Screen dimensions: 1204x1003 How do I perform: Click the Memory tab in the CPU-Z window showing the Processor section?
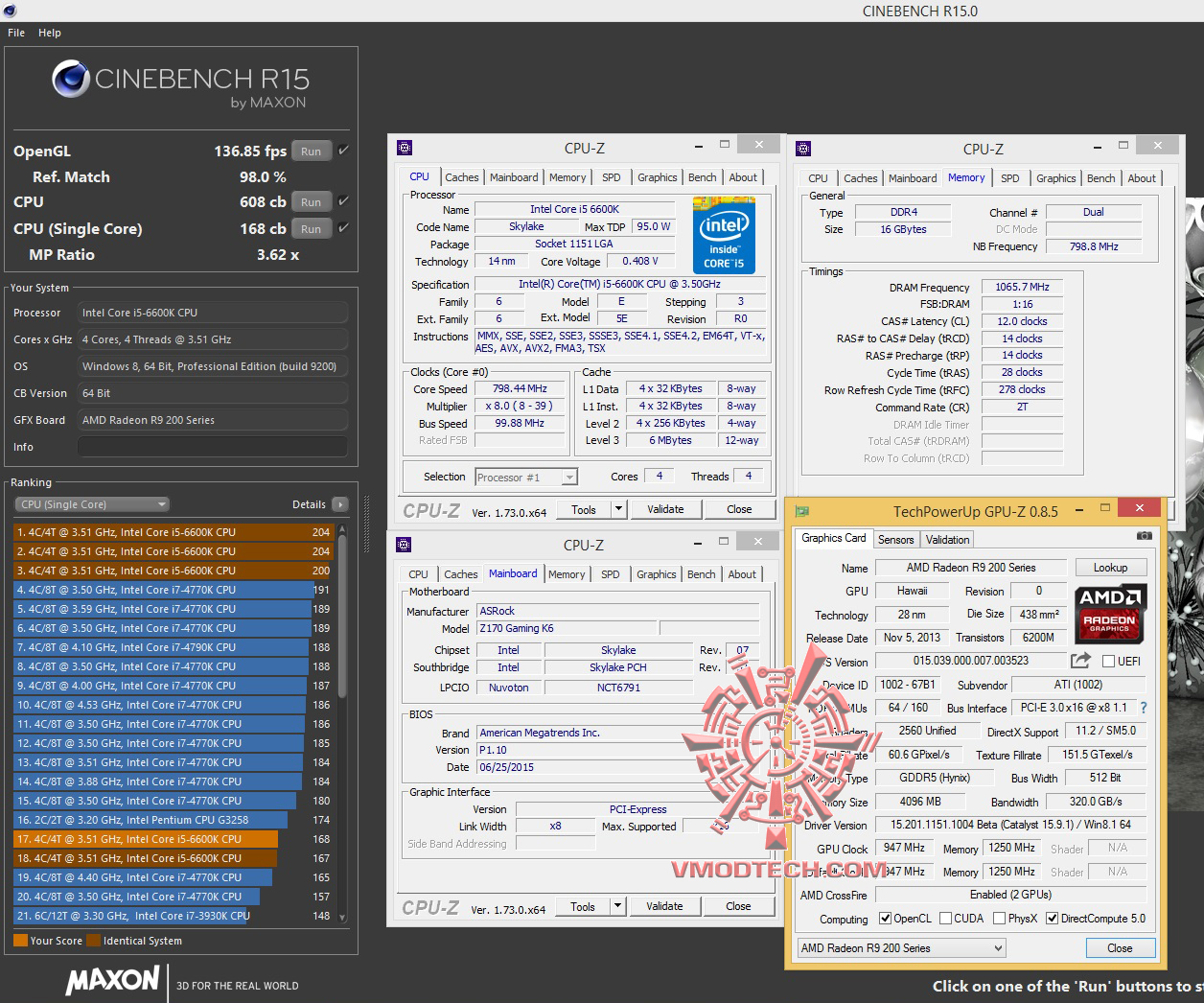click(x=567, y=177)
